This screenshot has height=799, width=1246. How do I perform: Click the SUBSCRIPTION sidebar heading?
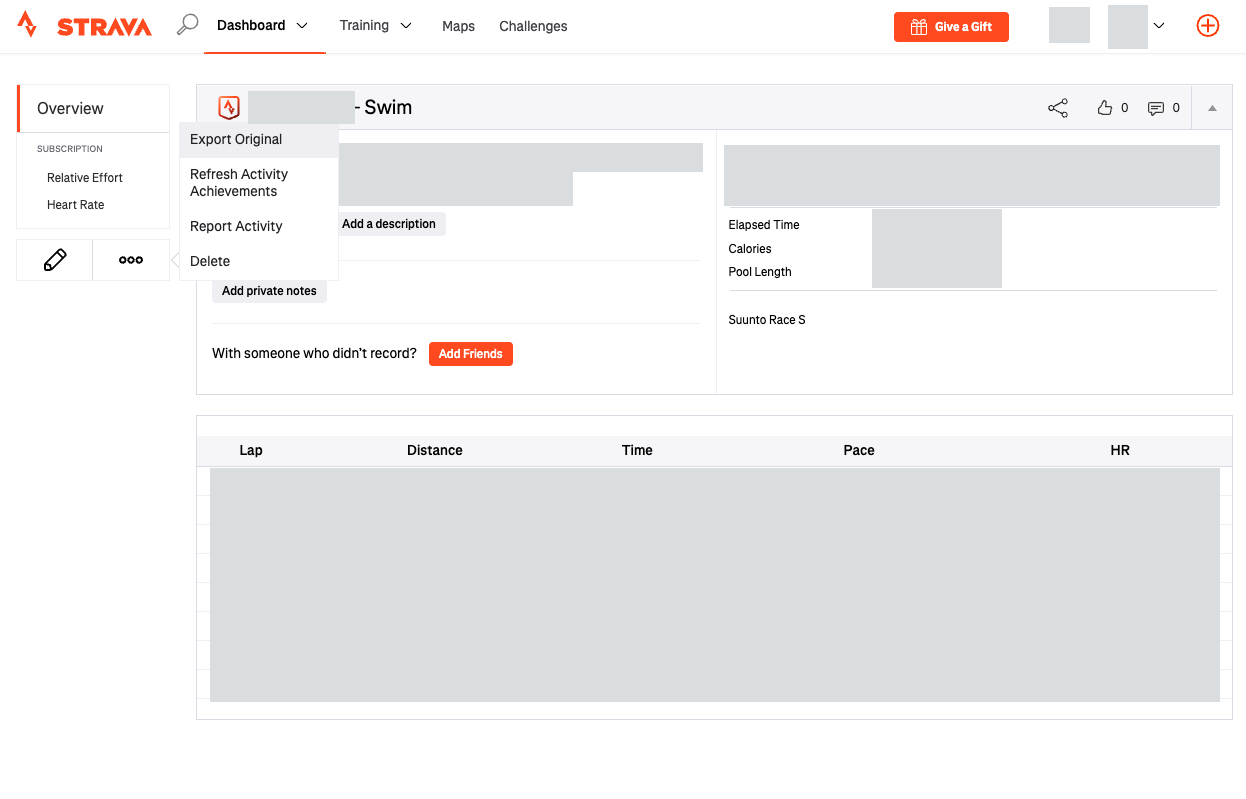70,149
